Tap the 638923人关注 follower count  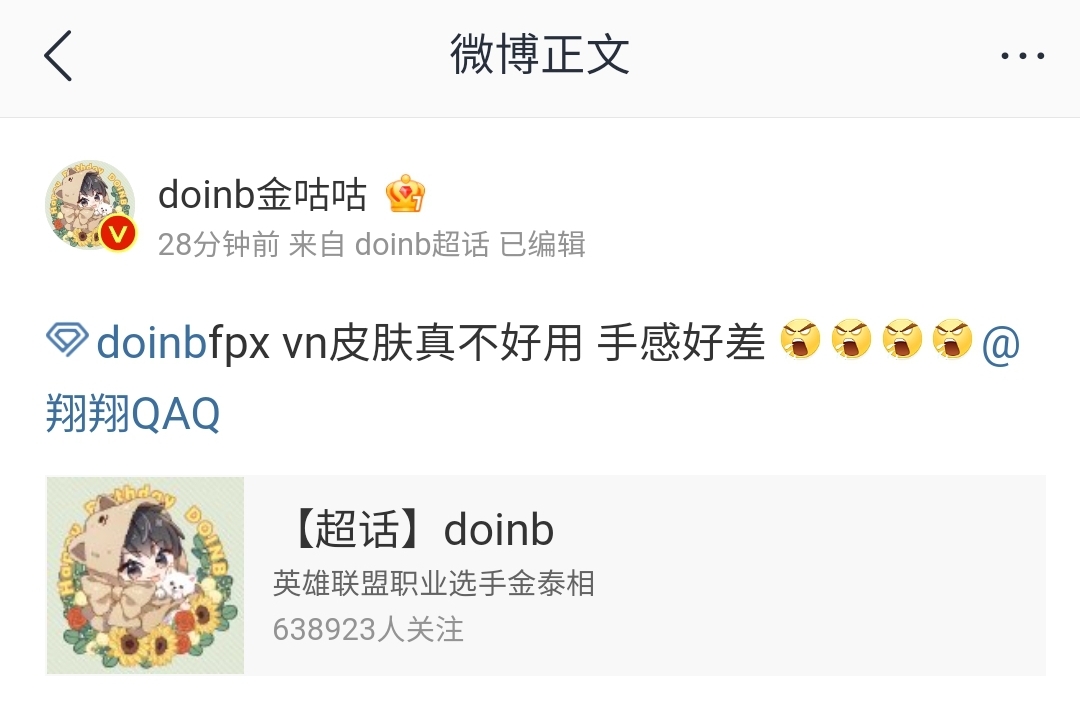pos(368,630)
